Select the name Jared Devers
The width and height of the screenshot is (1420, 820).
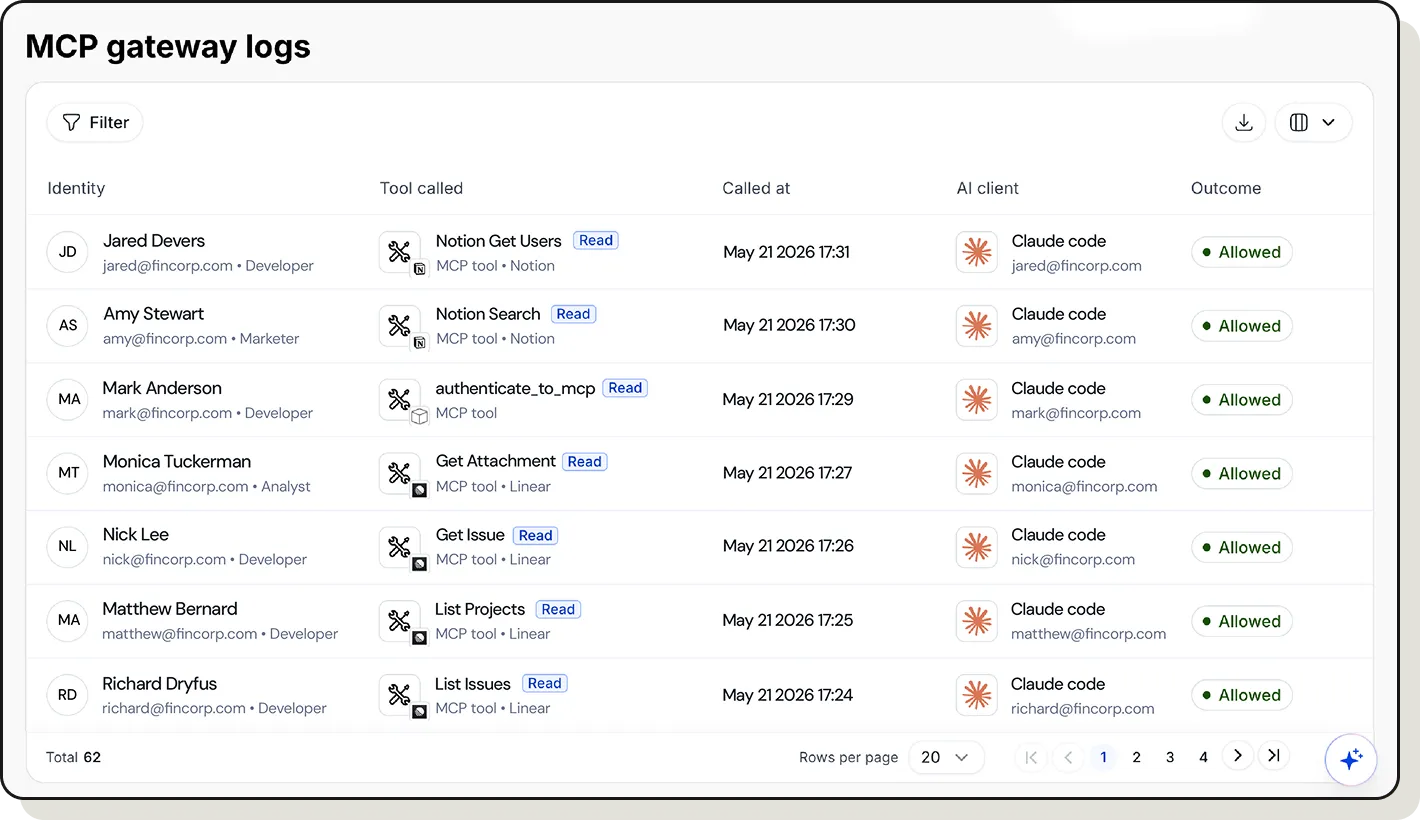click(x=154, y=241)
